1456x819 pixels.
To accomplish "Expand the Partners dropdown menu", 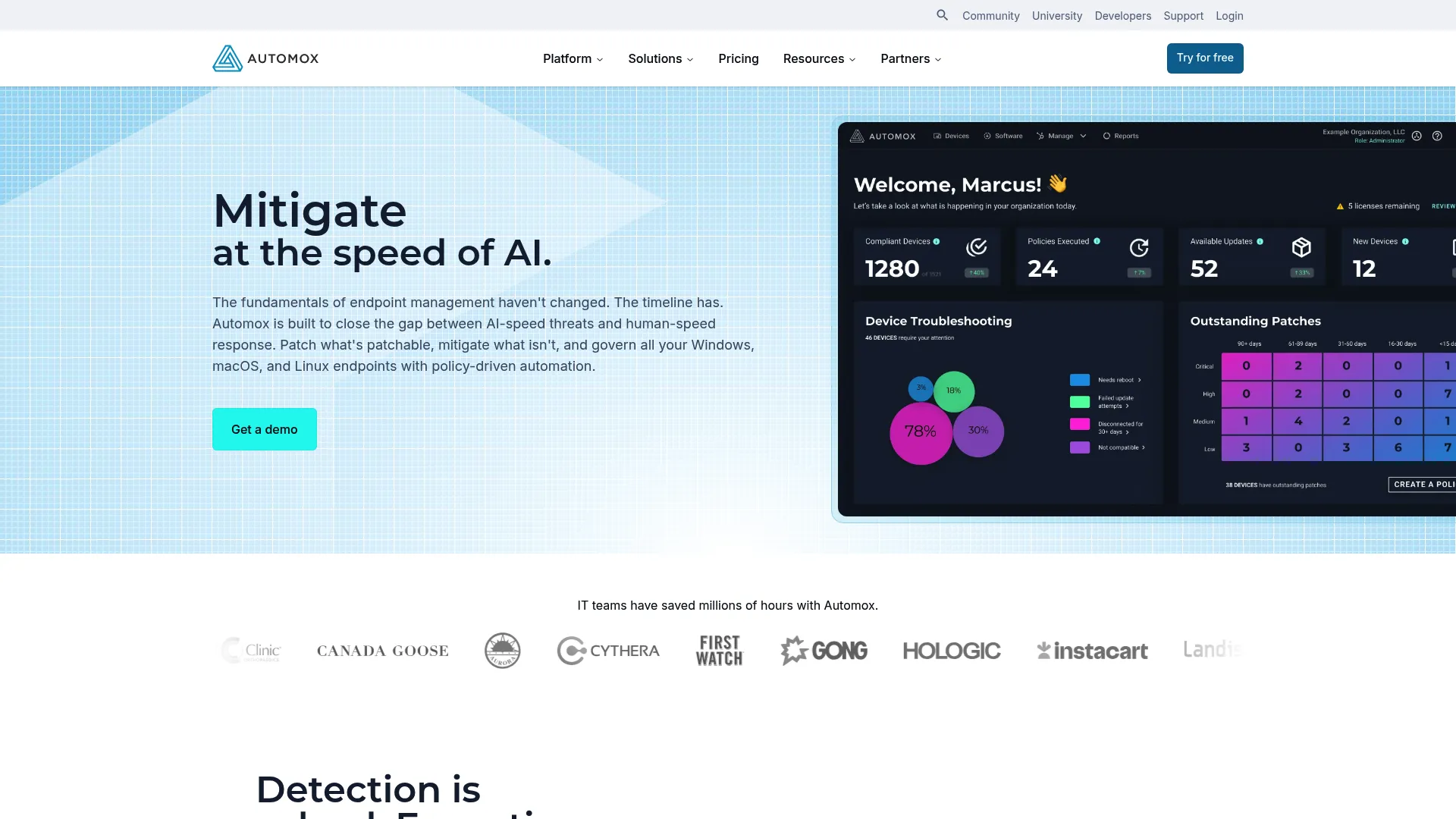I will tap(911, 58).
